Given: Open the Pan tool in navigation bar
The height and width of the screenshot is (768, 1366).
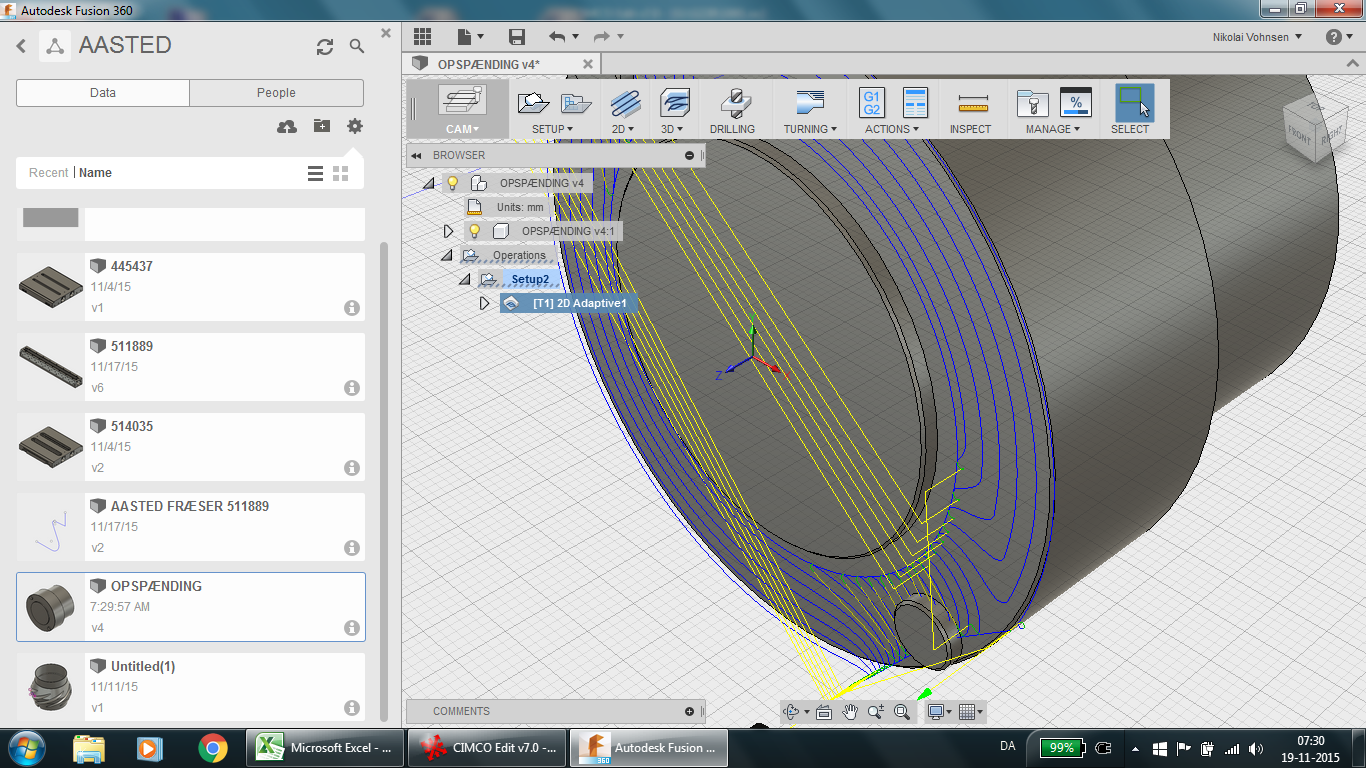Looking at the screenshot, I should (851, 711).
